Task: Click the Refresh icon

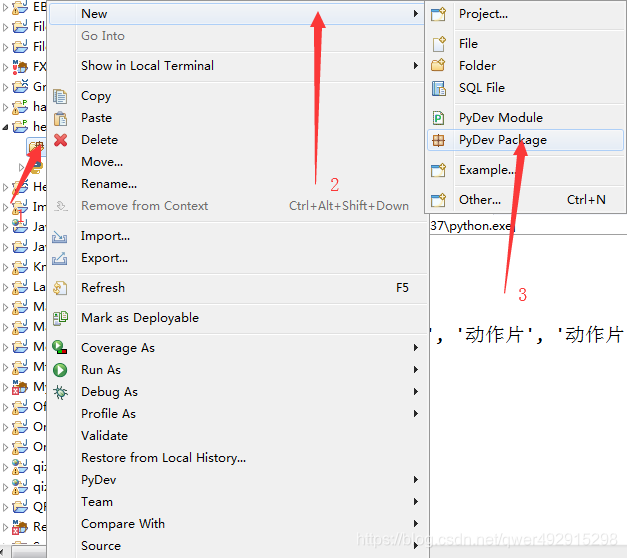Action: click(60, 288)
